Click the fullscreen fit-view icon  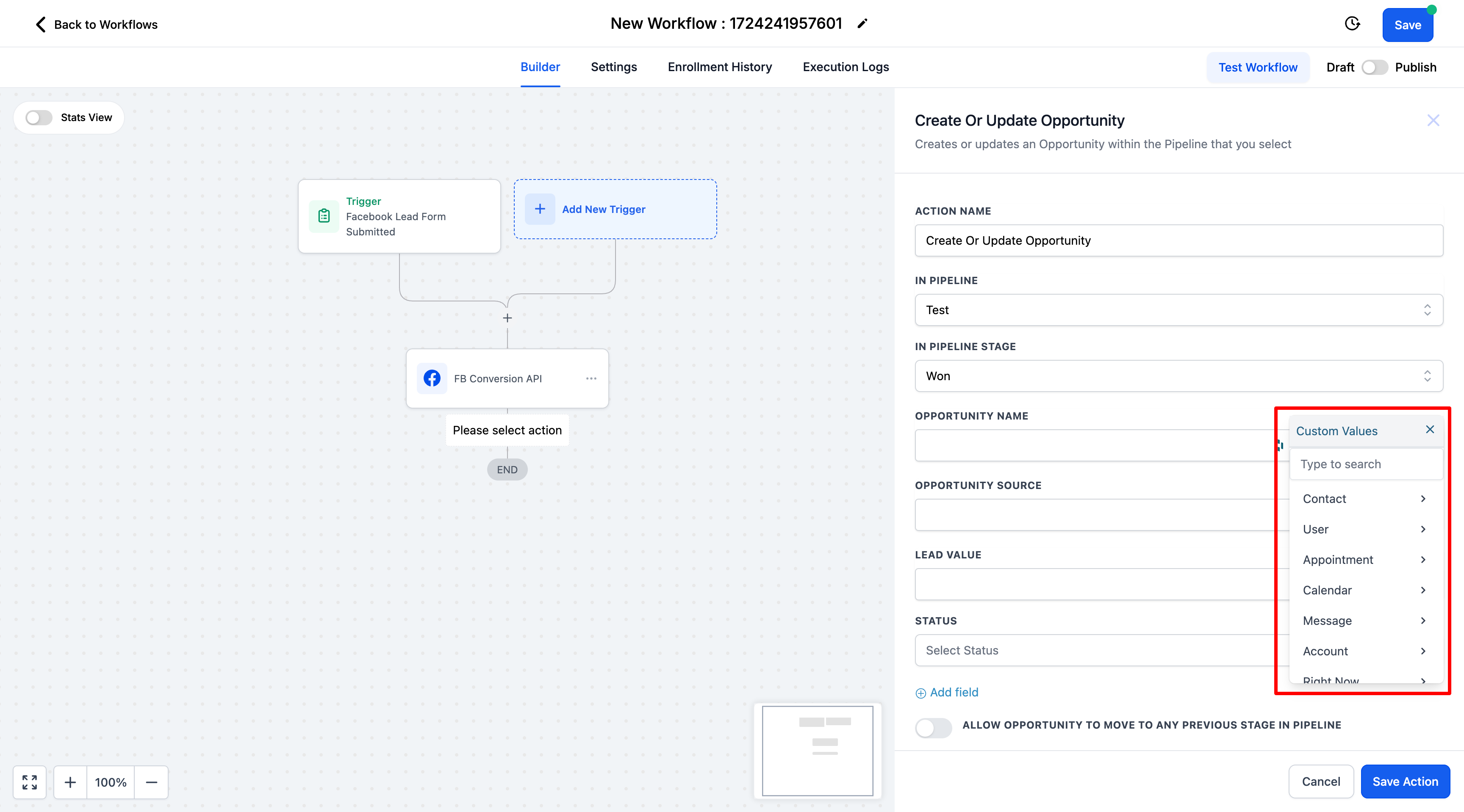tap(30, 782)
